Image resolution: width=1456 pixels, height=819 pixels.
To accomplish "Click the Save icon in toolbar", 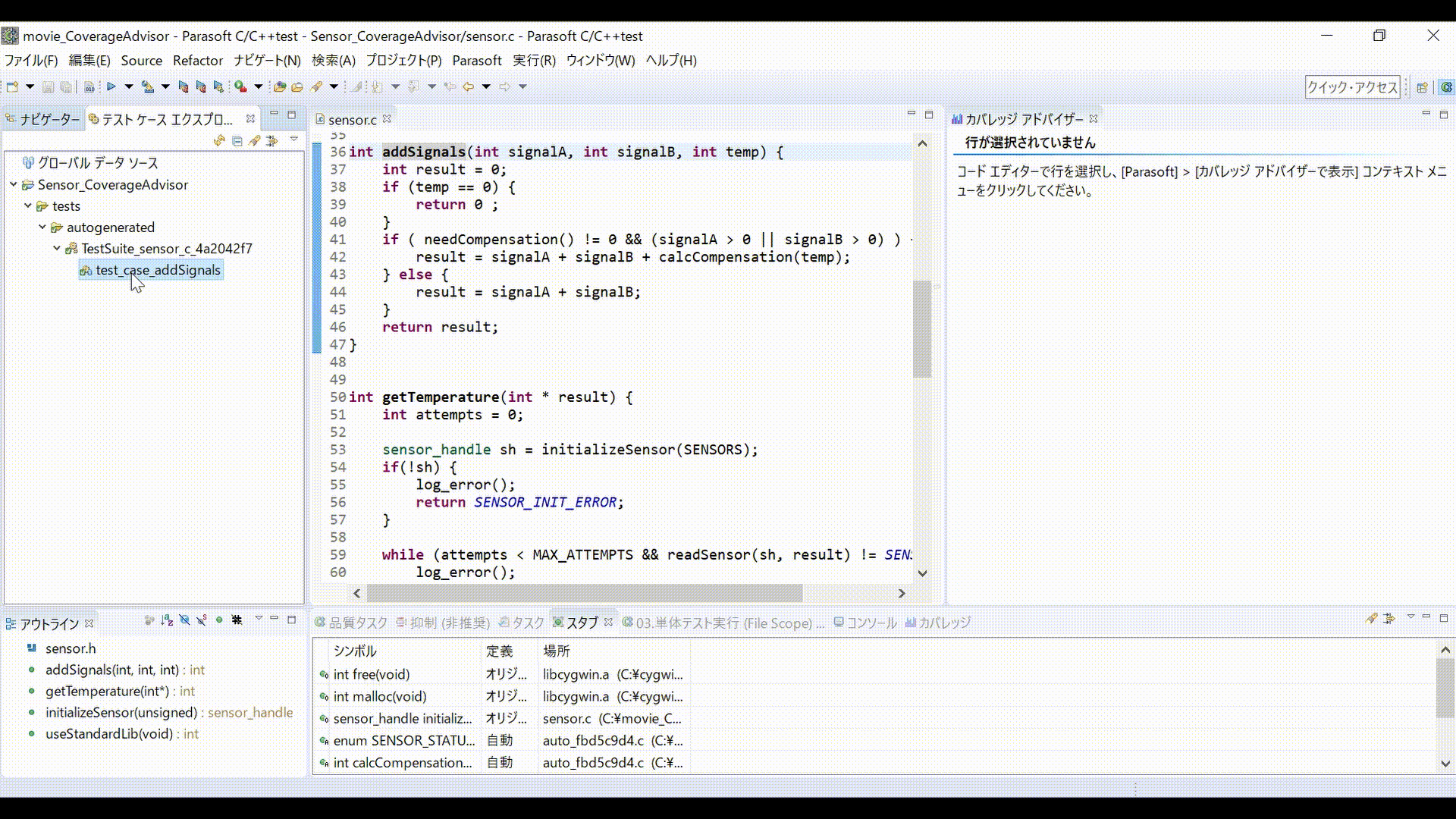I will coord(48,87).
